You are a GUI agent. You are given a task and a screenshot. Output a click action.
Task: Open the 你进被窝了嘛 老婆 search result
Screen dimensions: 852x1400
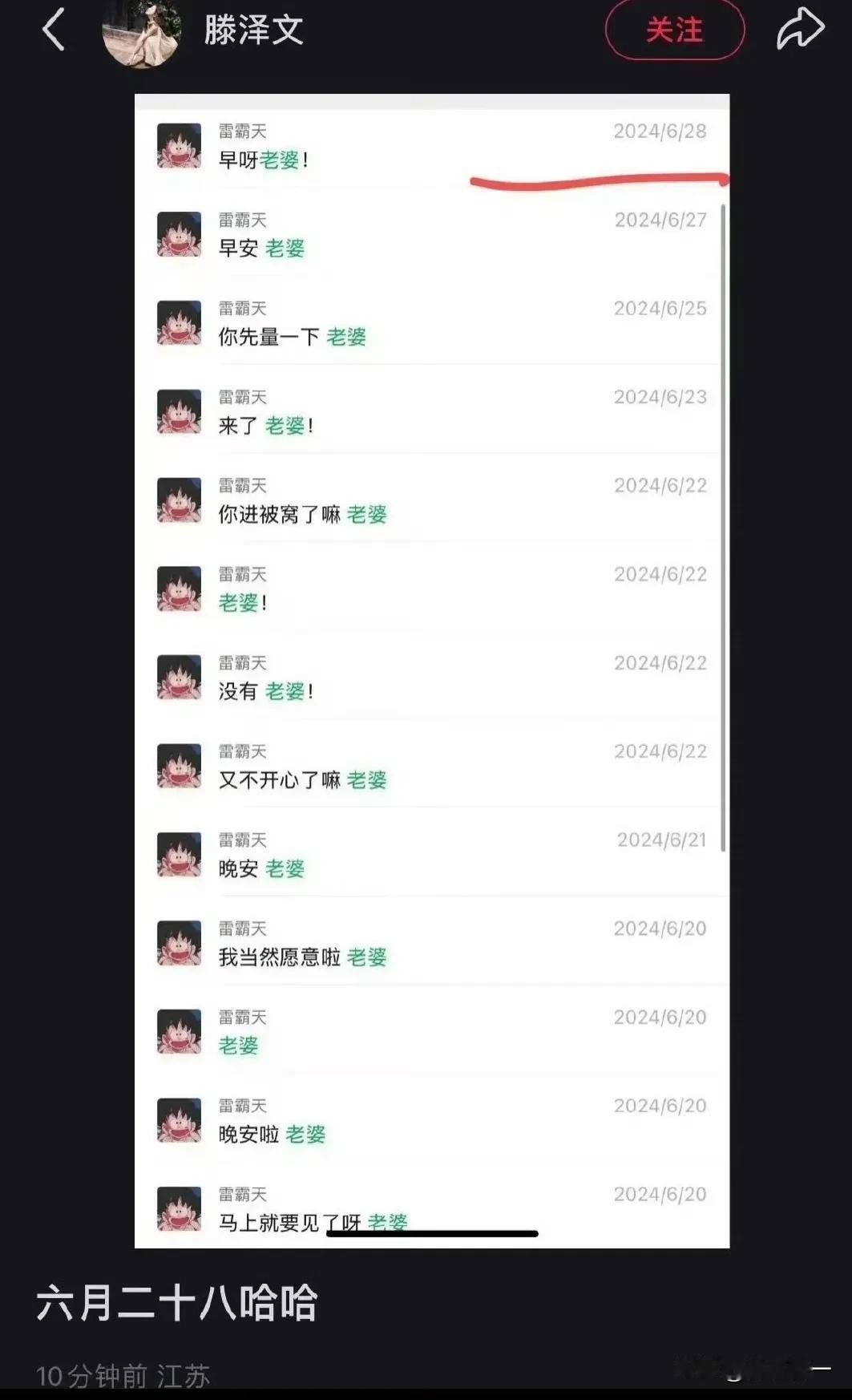pyautogui.click(x=432, y=500)
